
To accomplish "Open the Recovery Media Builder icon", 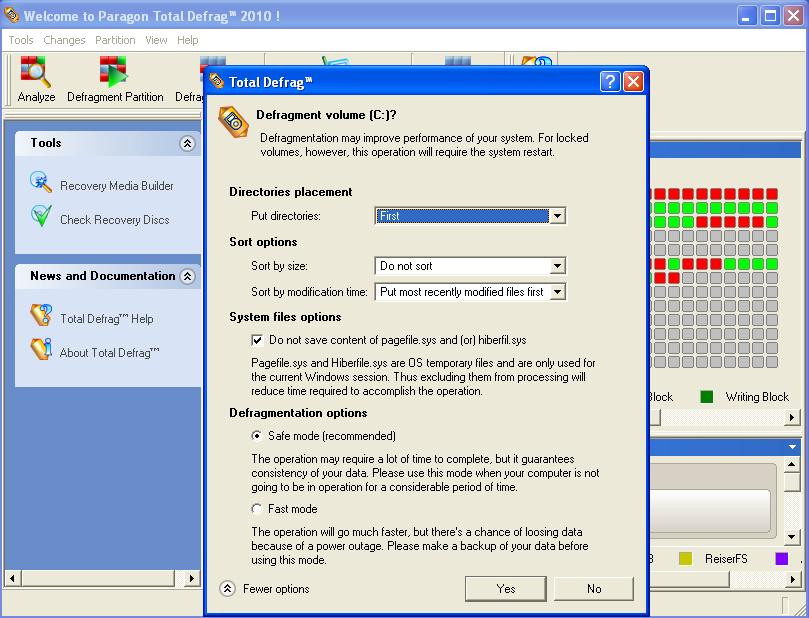I will click(x=41, y=182).
